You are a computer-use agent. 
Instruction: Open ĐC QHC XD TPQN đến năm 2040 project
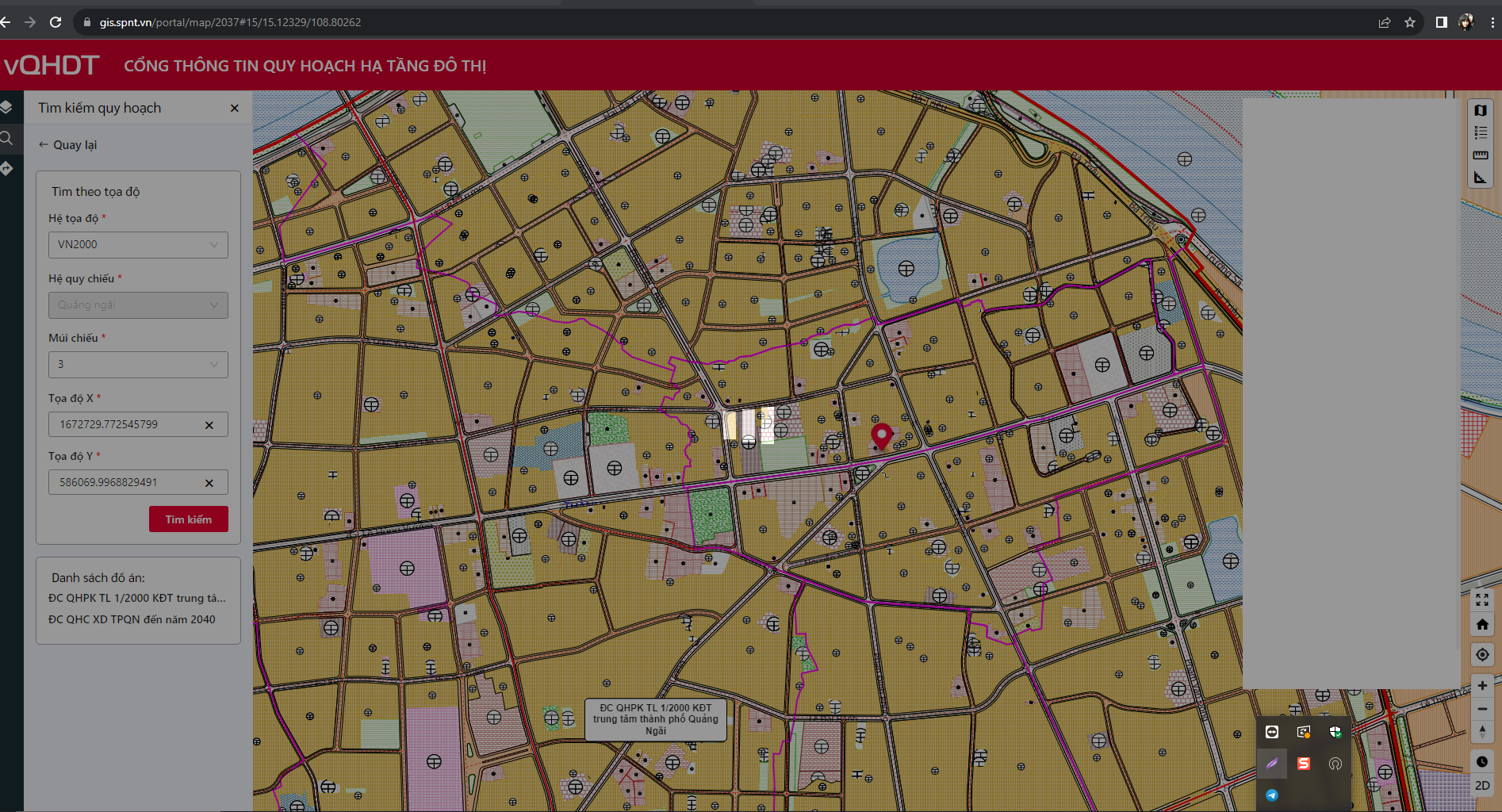(132, 619)
